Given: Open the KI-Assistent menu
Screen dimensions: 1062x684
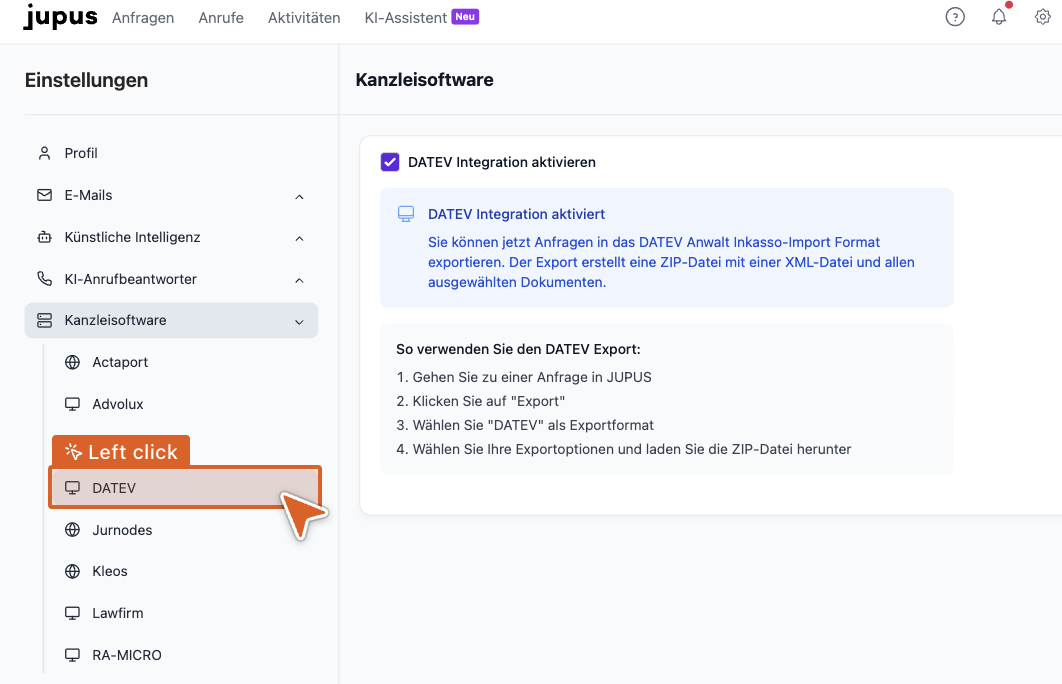Looking at the screenshot, I should (x=406, y=18).
